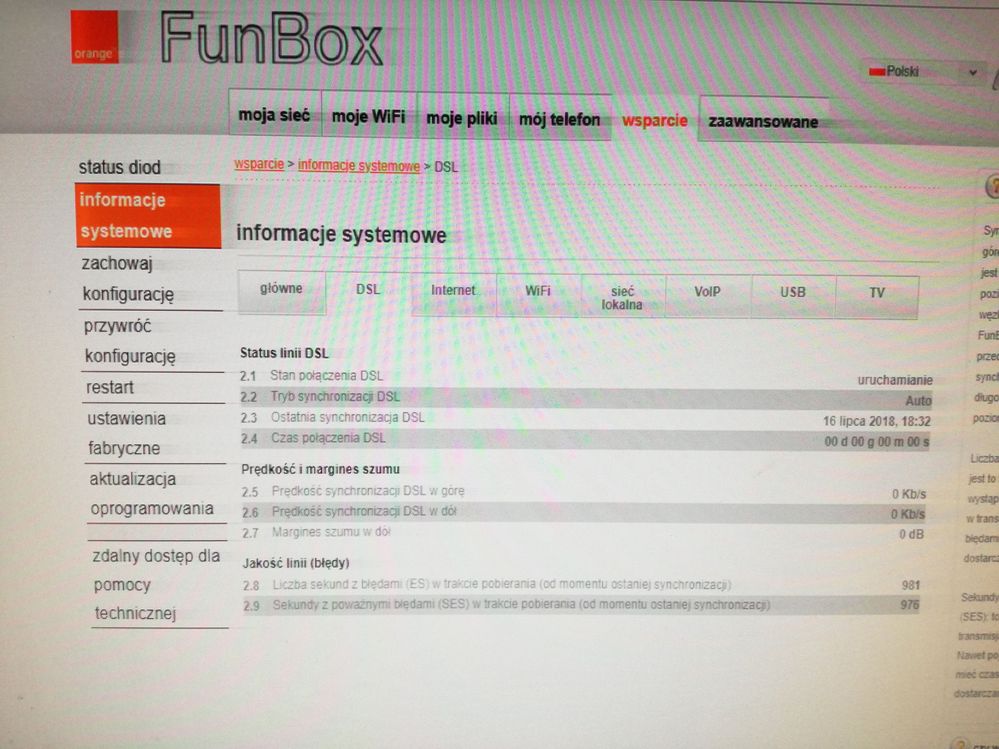The width and height of the screenshot is (999, 749).
Task: Click the 16 lipca 2018, 18:32 value
Action: coord(877,421)
